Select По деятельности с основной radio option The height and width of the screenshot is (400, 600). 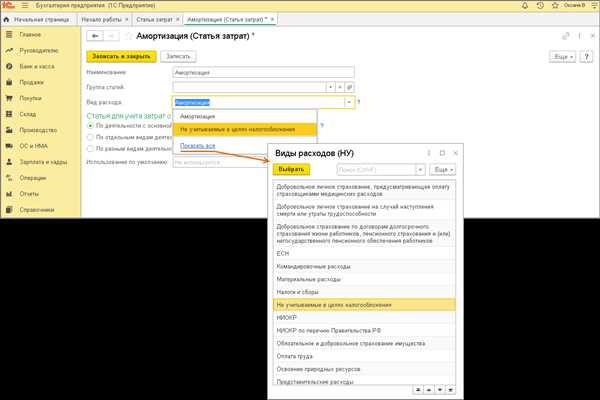click(x=90, y=126)
